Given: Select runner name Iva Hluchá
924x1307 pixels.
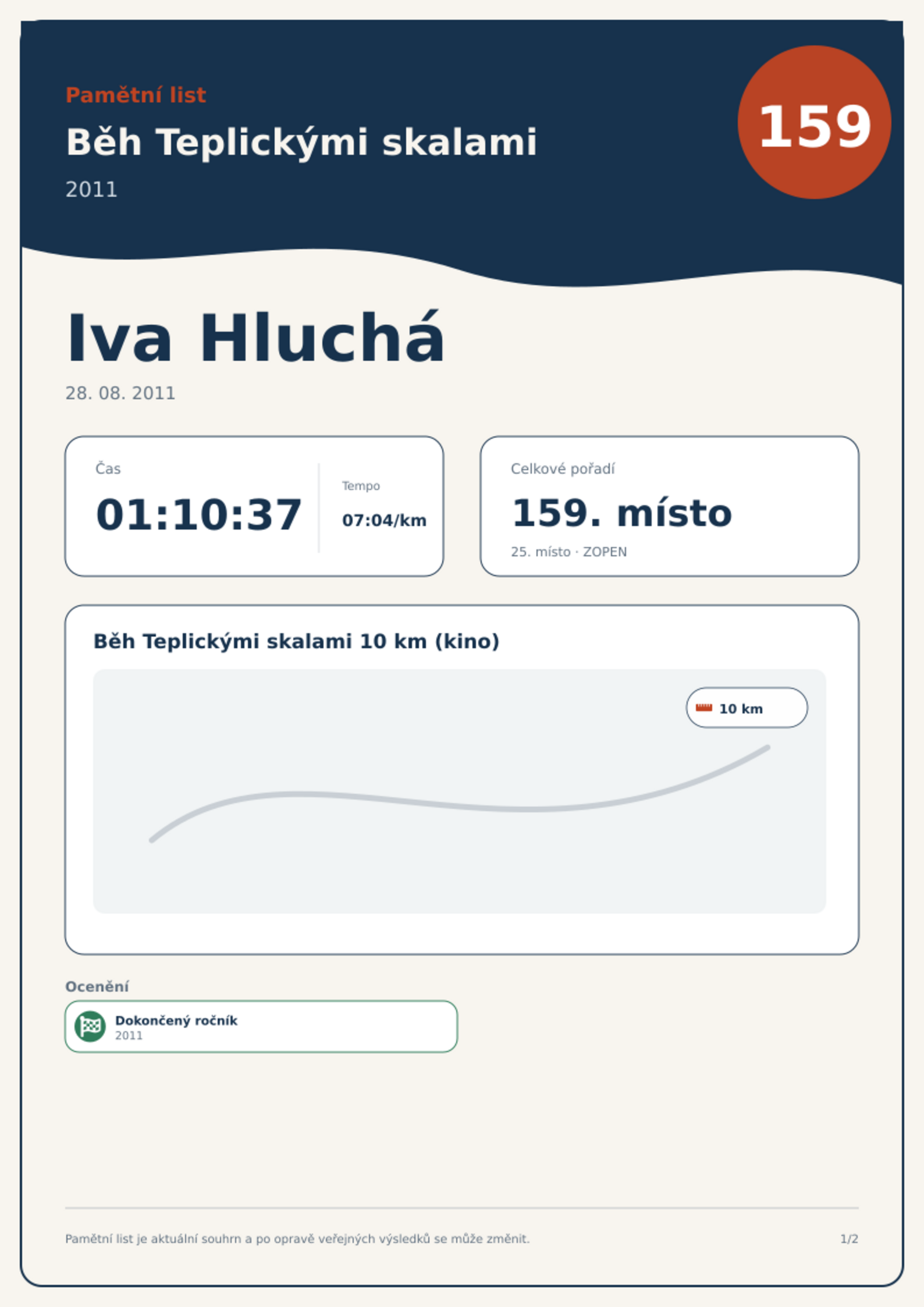Looking at the screenshot, I should [x=255, y=338].
